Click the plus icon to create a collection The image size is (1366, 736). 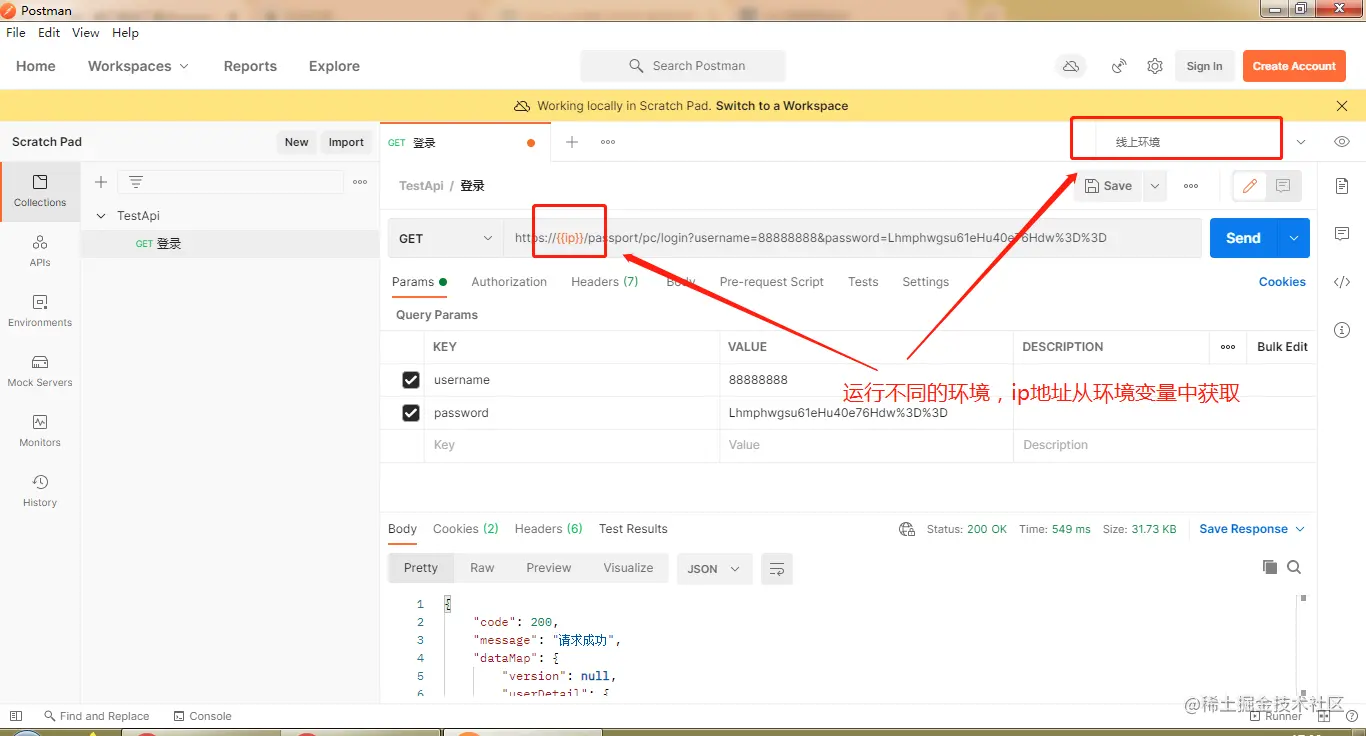tap(101, 182)
